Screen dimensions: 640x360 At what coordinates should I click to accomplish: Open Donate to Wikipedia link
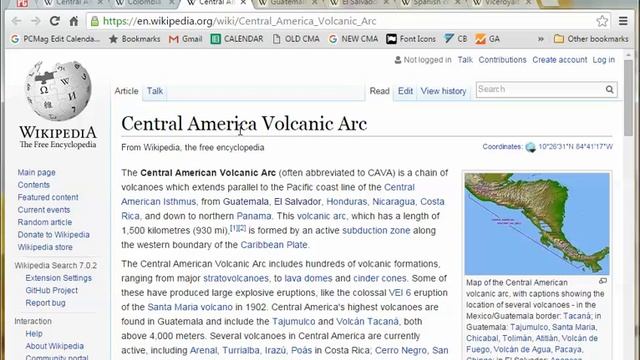53,235
